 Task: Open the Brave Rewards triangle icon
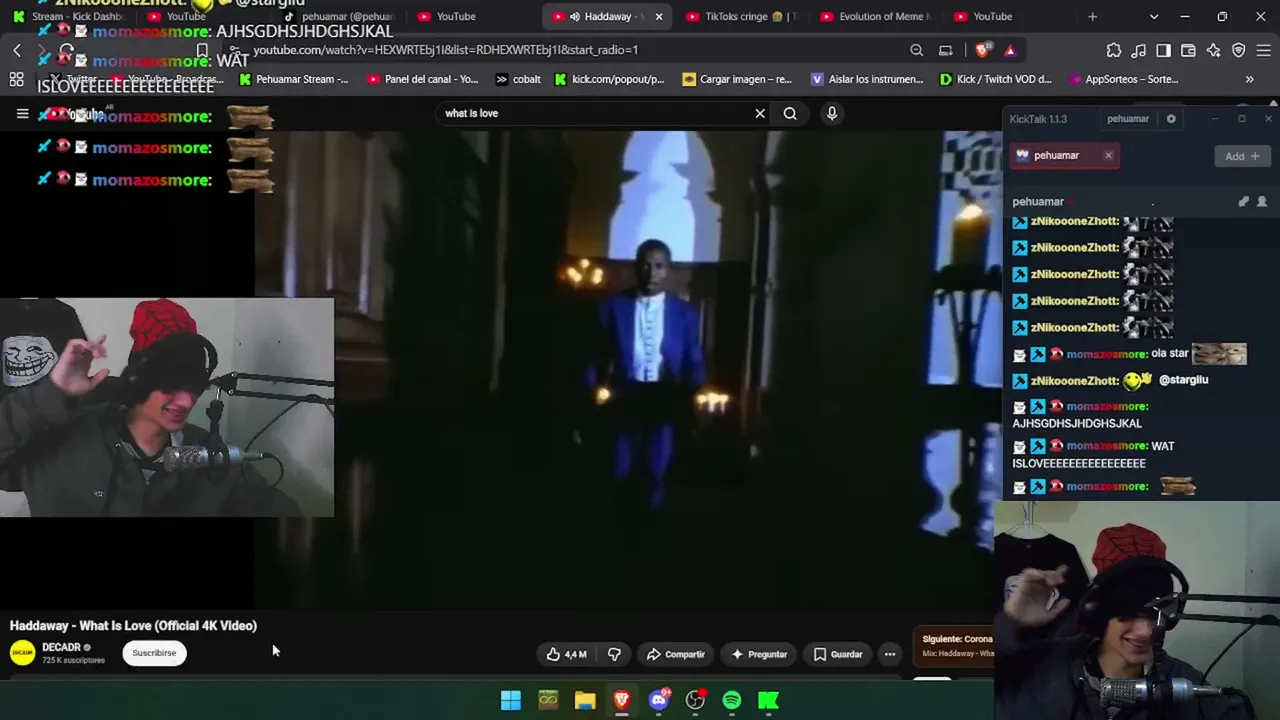coord(1010,50)
